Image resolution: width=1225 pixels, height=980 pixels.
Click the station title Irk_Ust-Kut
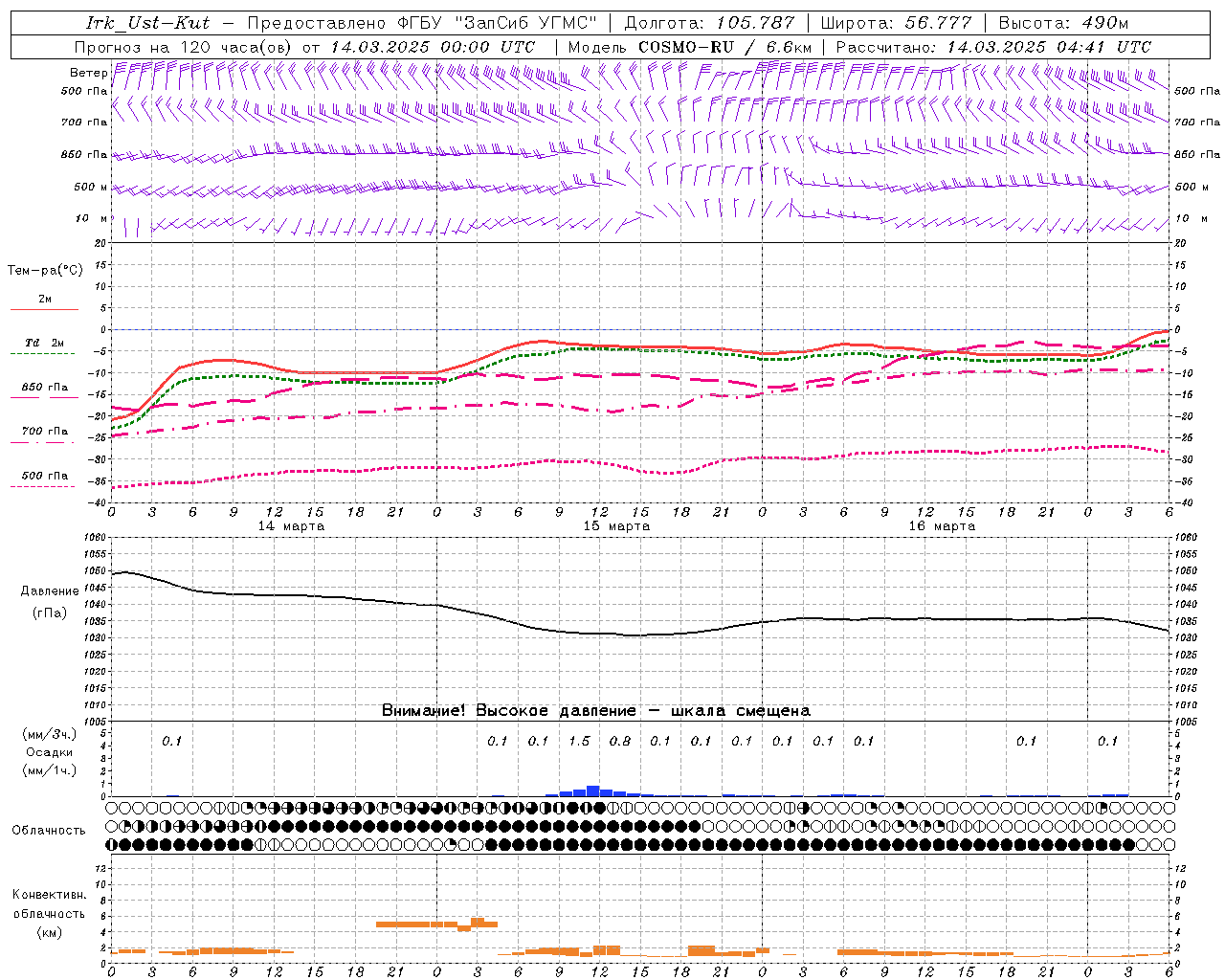click(x=148, y=23)
